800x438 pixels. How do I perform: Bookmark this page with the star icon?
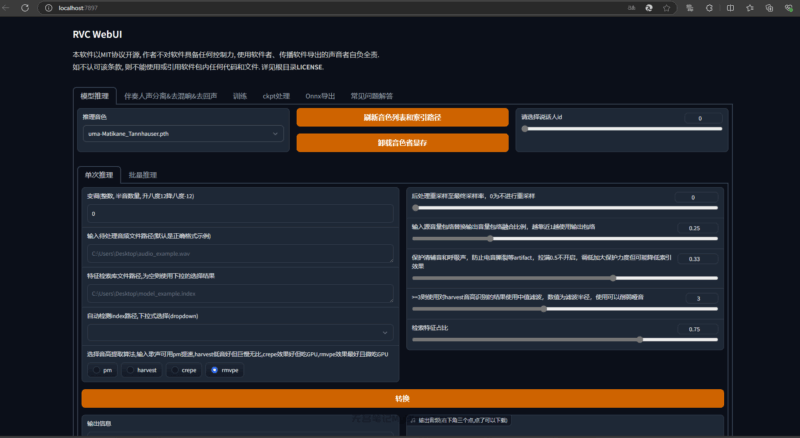click(665, 7)
